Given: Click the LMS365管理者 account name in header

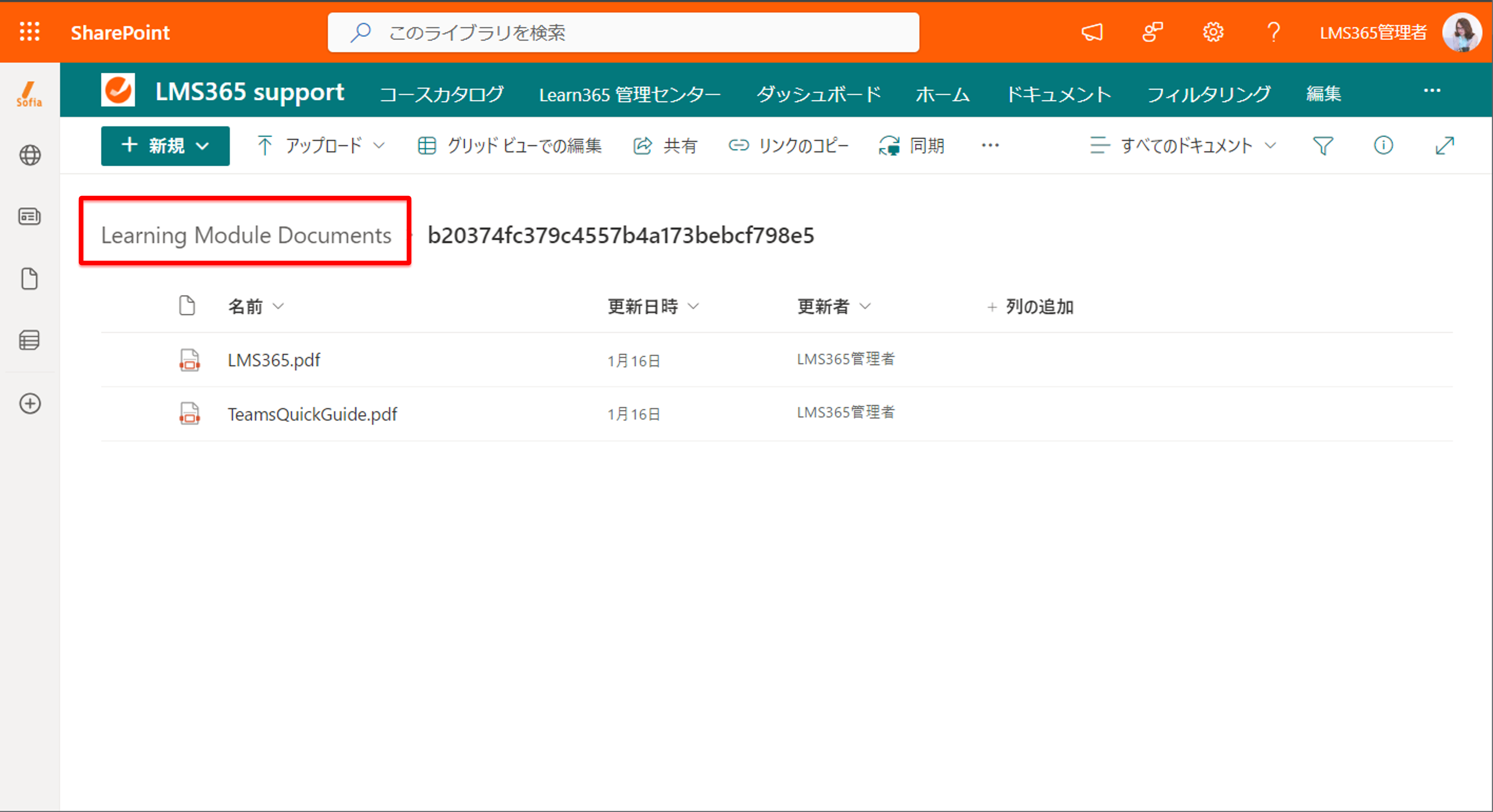Looking at the screenshot, I should point(1373,32).
